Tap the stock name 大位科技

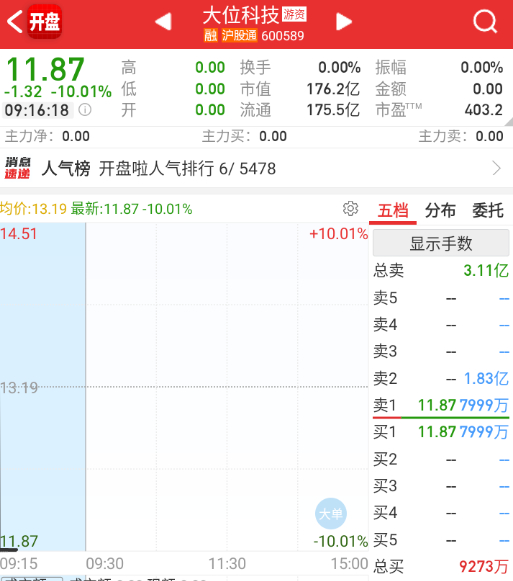point(241,15)
